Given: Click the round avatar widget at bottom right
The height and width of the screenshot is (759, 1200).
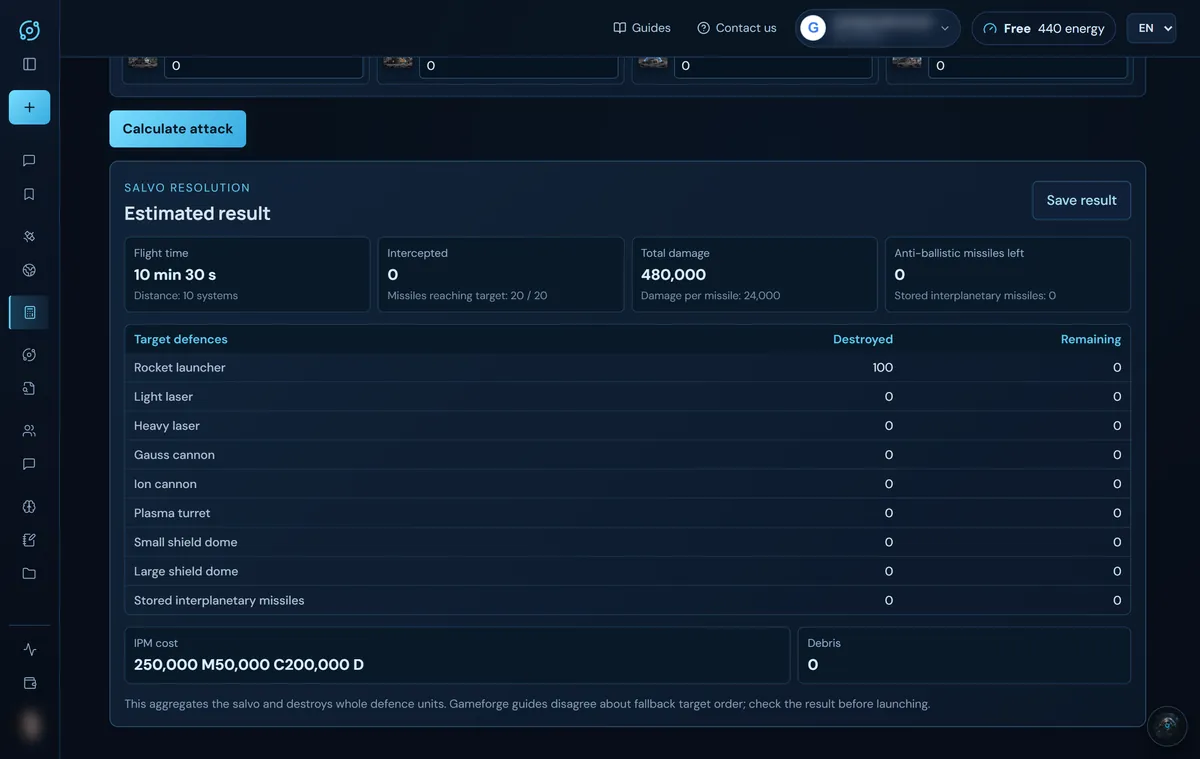Looking at the screenshot, I should (x=1166, y=726).
